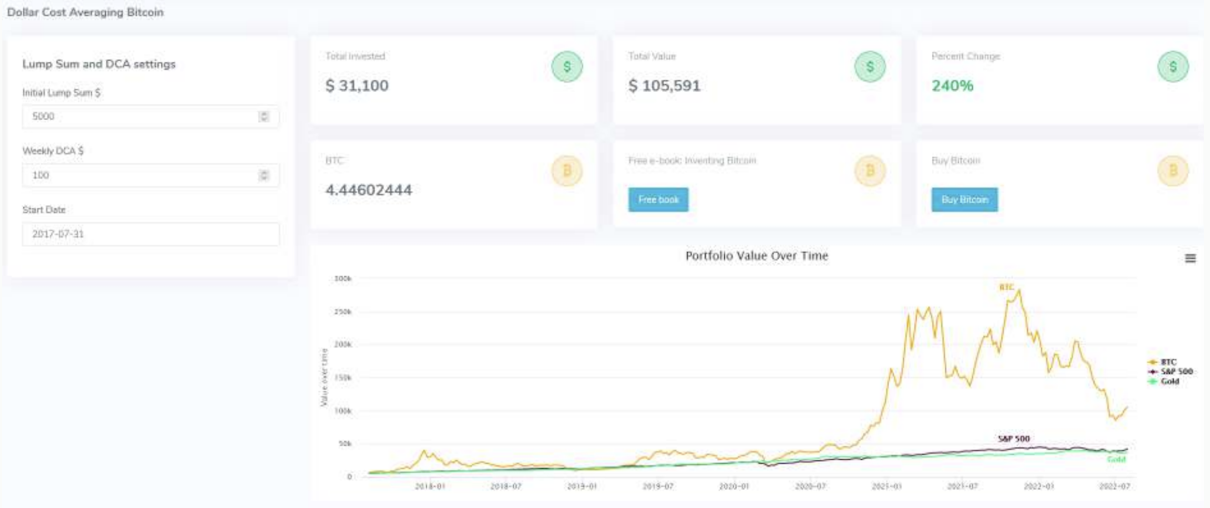
Task: Toggle Gold series in chart legend
Action: coord(1163,381)
